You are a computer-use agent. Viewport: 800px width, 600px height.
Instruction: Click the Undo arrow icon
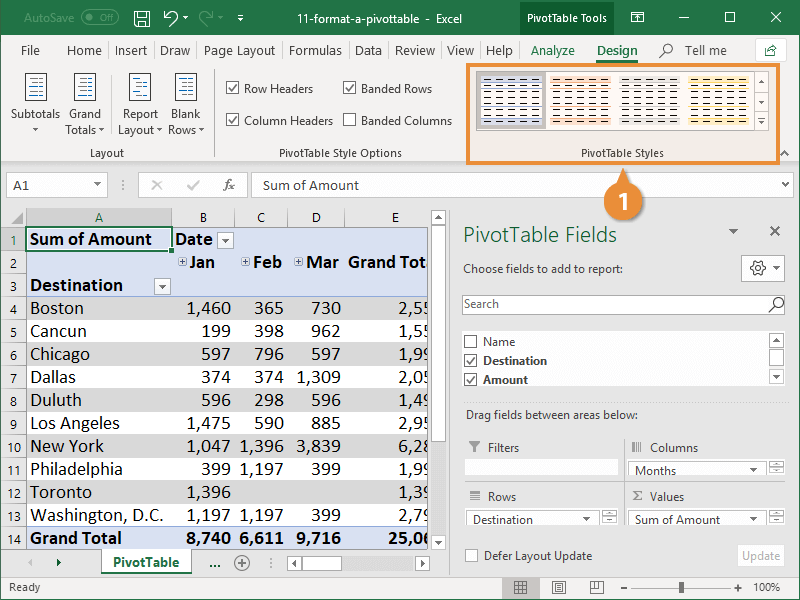point(170,18)
